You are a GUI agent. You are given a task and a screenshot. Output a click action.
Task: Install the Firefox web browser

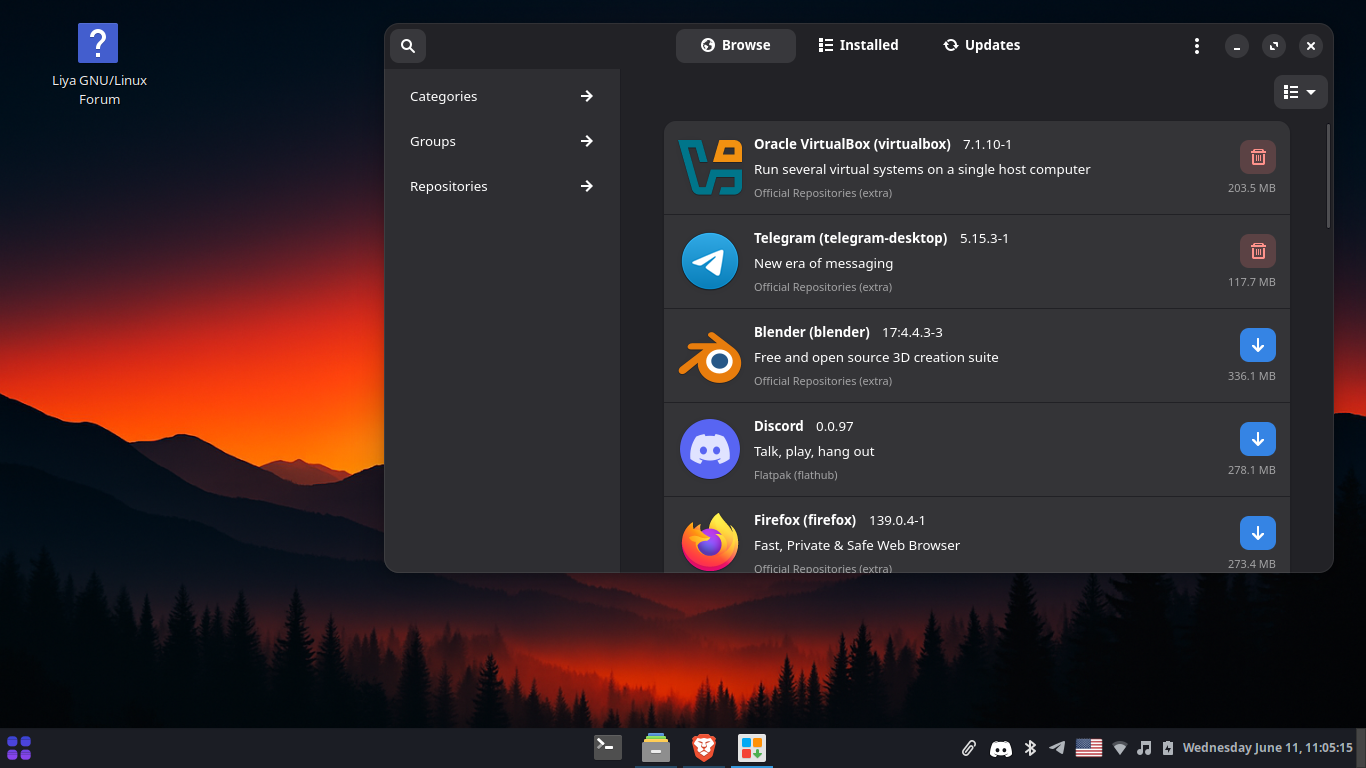1257,532
